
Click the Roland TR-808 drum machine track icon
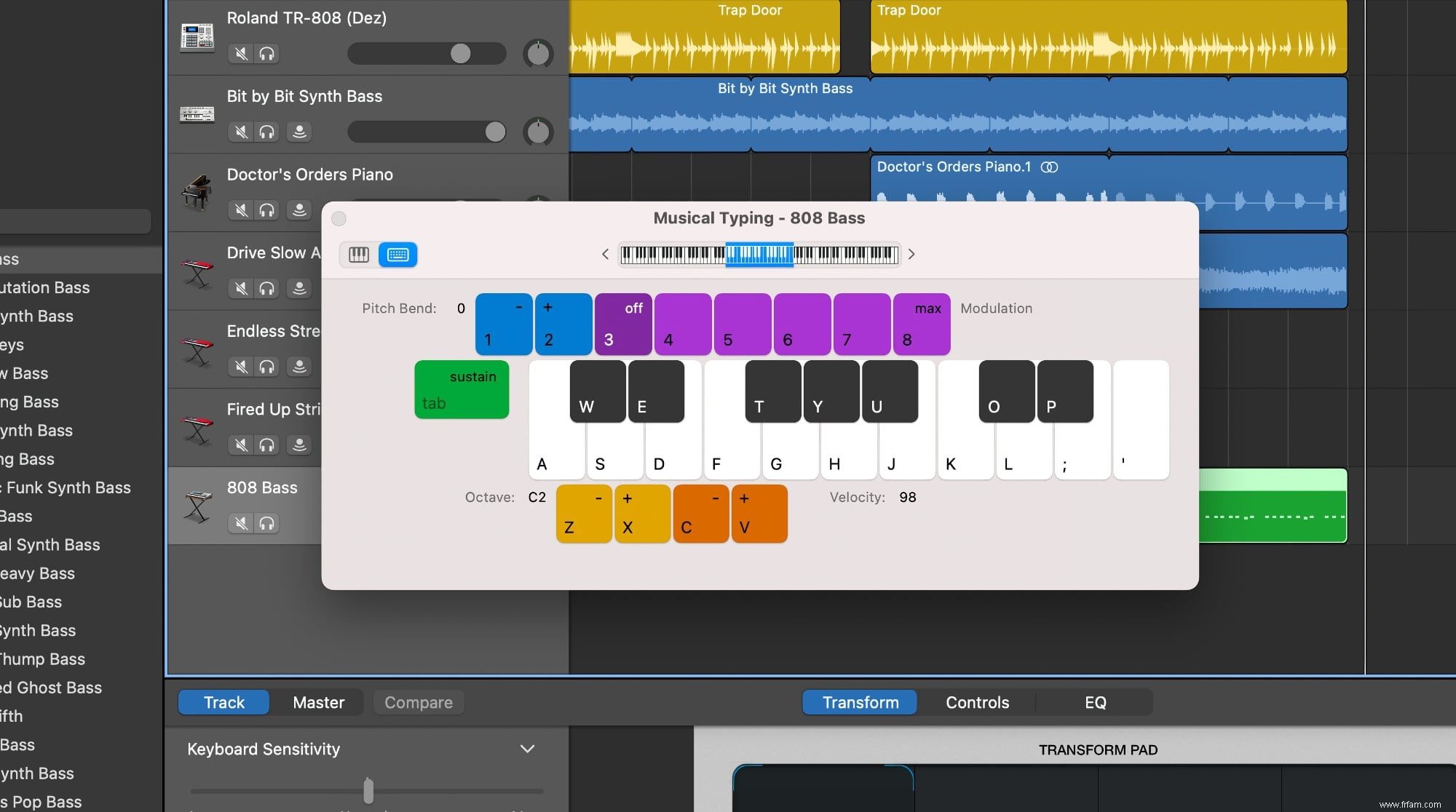point(197,37)
